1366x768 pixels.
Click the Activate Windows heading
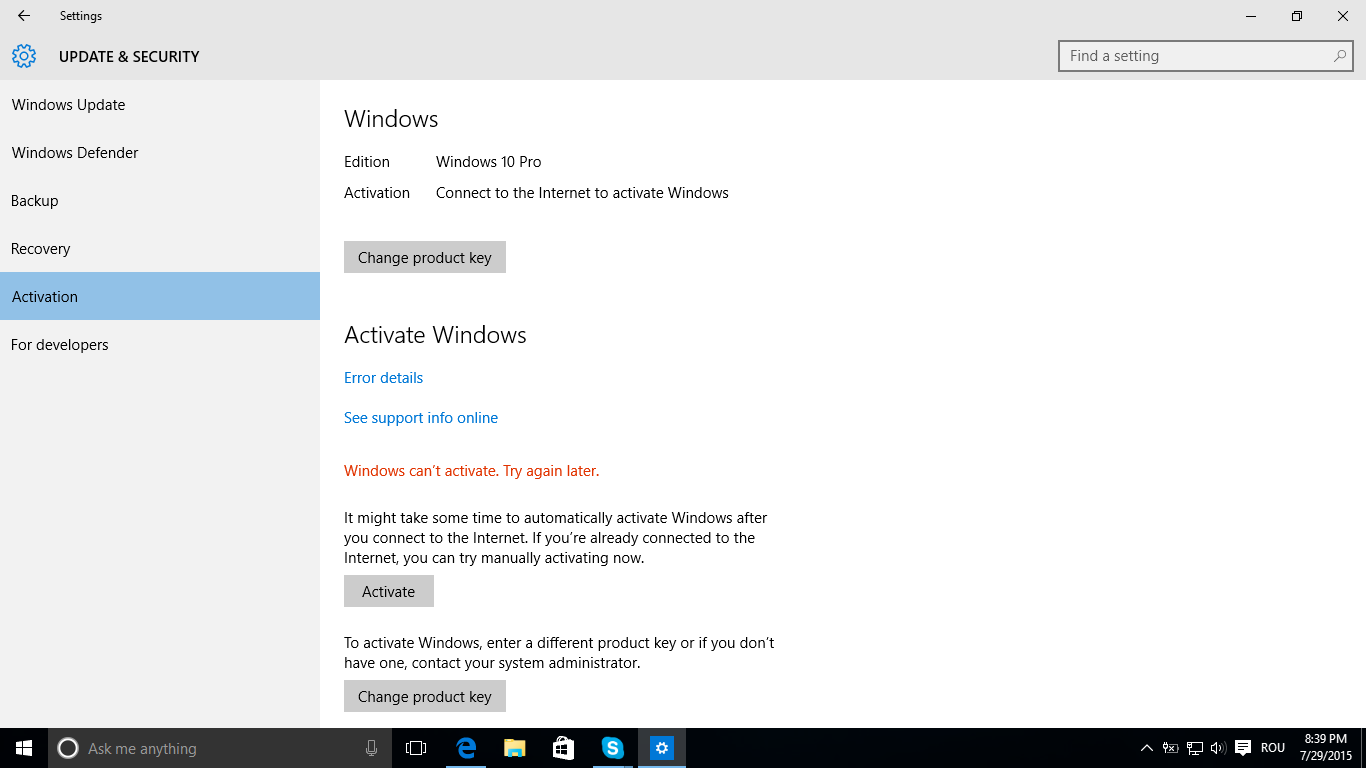tap(435, 335)
